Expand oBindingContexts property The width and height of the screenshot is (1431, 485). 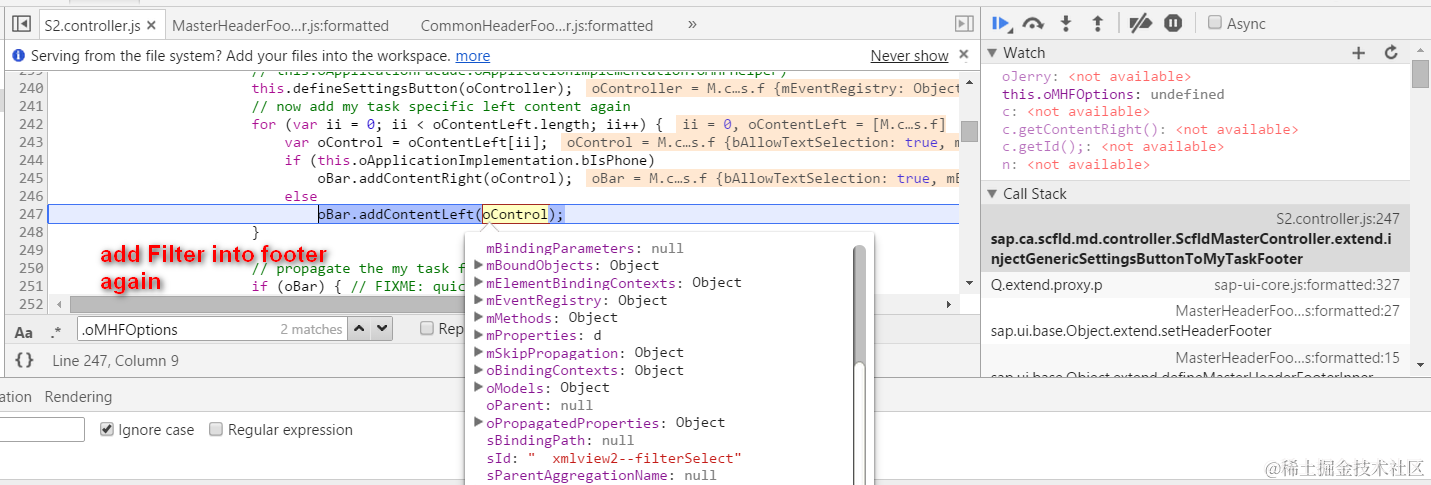click(x=480, y=370)
